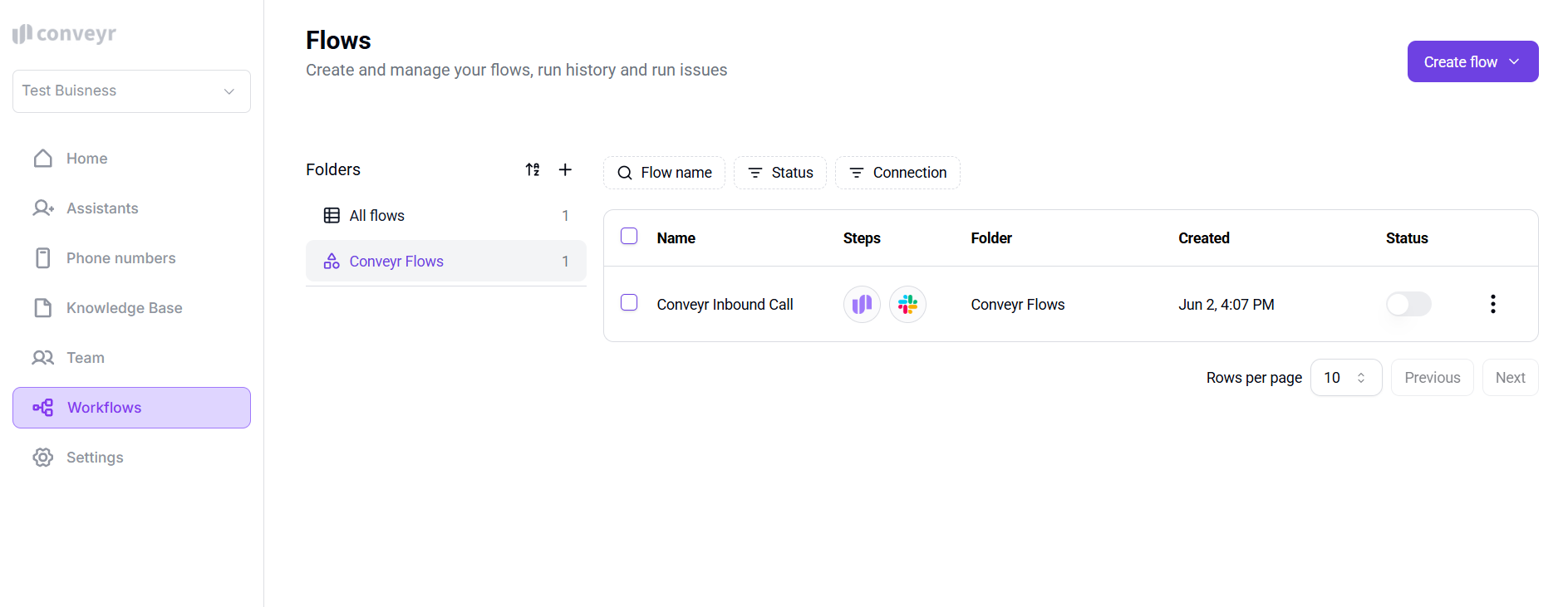Click the conveyr logo in sidebar

tap(65, 34)
